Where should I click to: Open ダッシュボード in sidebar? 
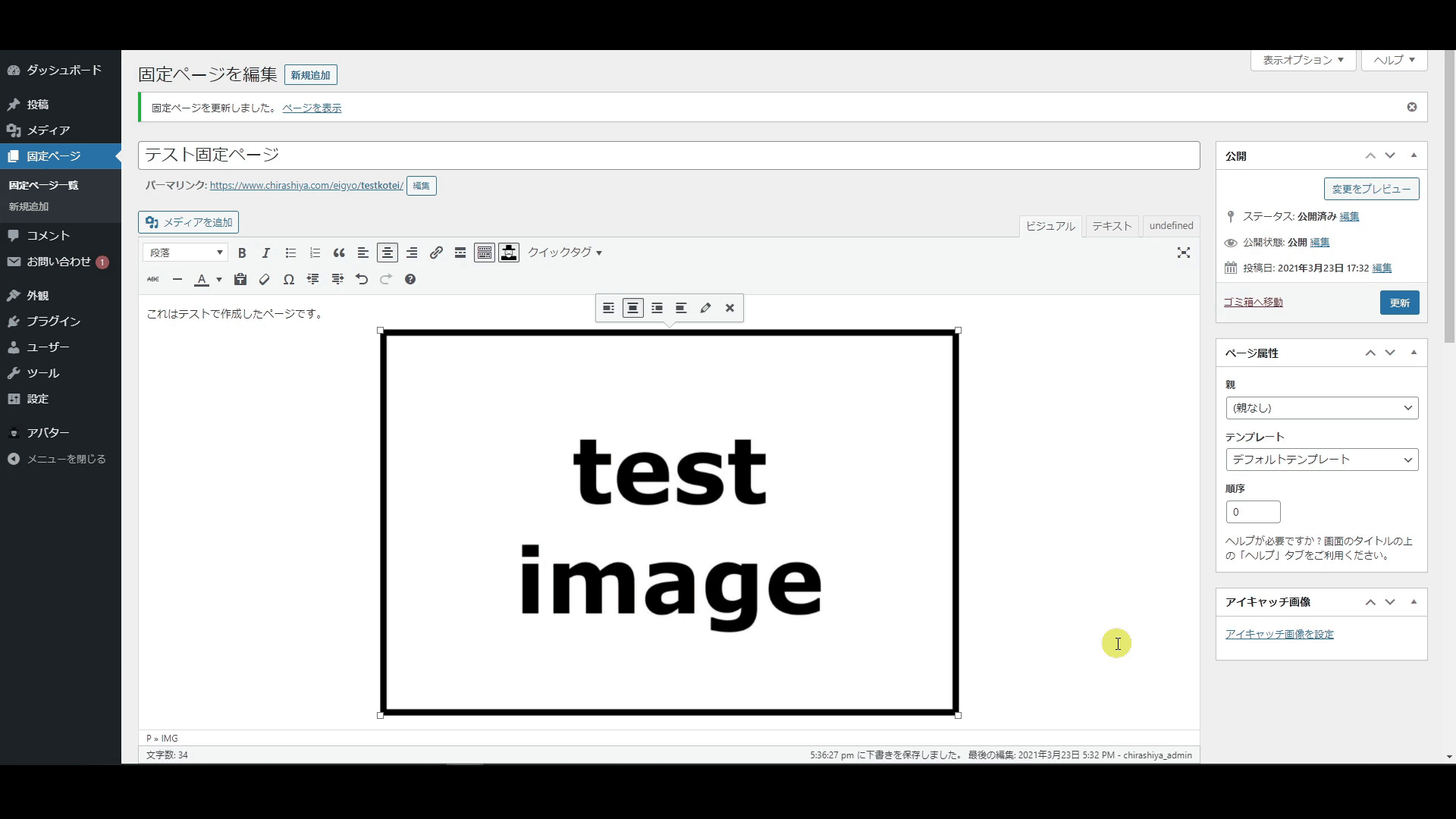[x=61, y=70]
